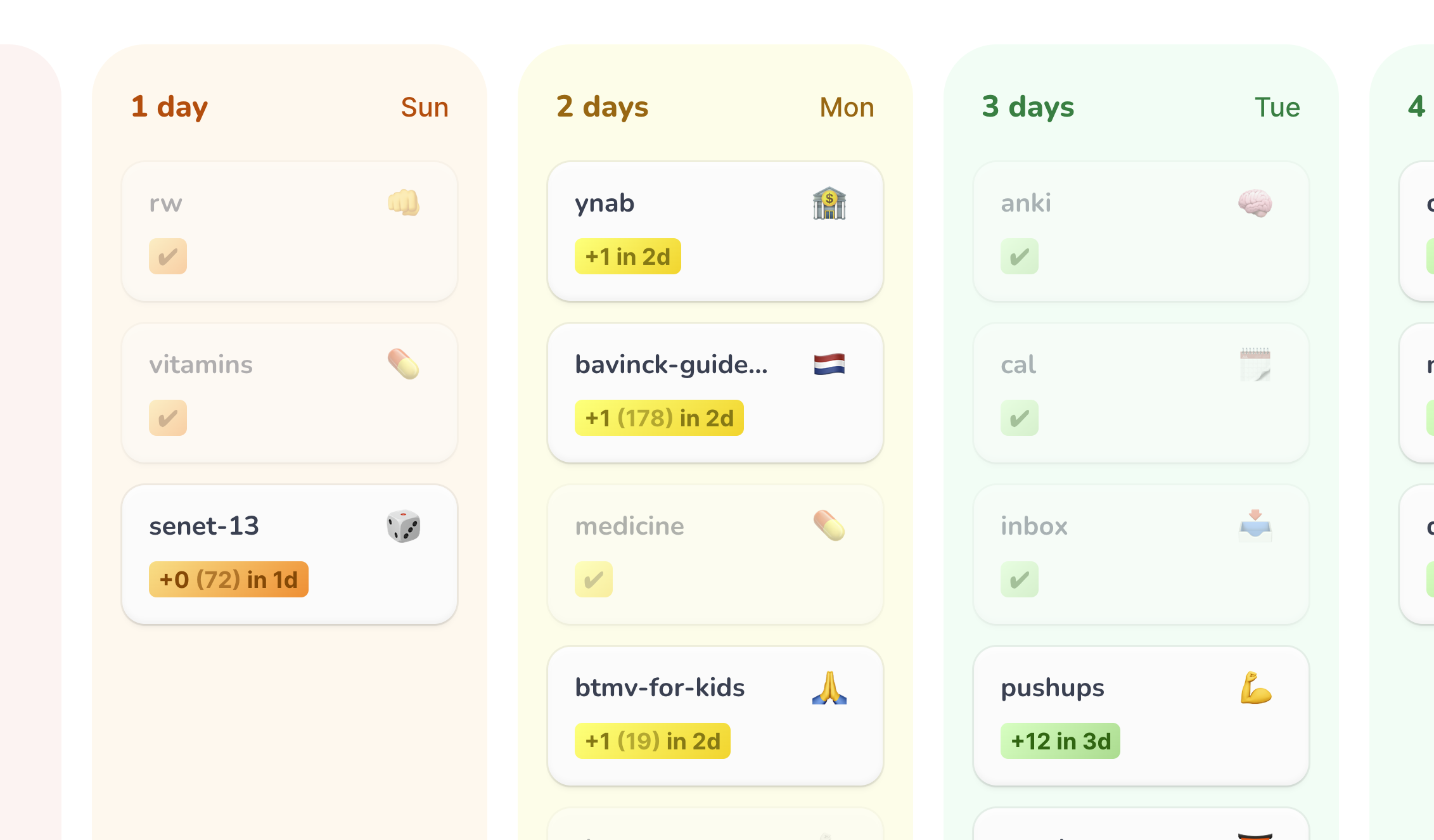Click the calendar icon on cal card

pyautogui.click(x=1255, y=364)
